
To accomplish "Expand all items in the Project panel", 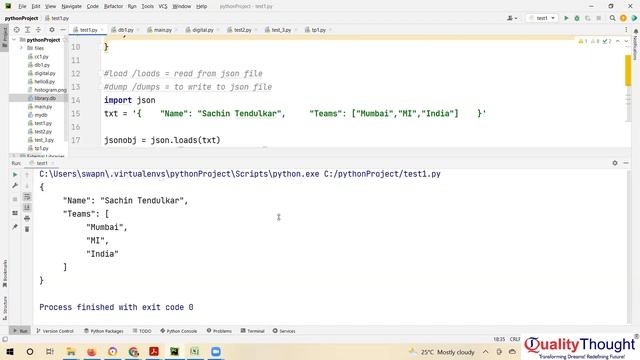I will click(27, 30).
